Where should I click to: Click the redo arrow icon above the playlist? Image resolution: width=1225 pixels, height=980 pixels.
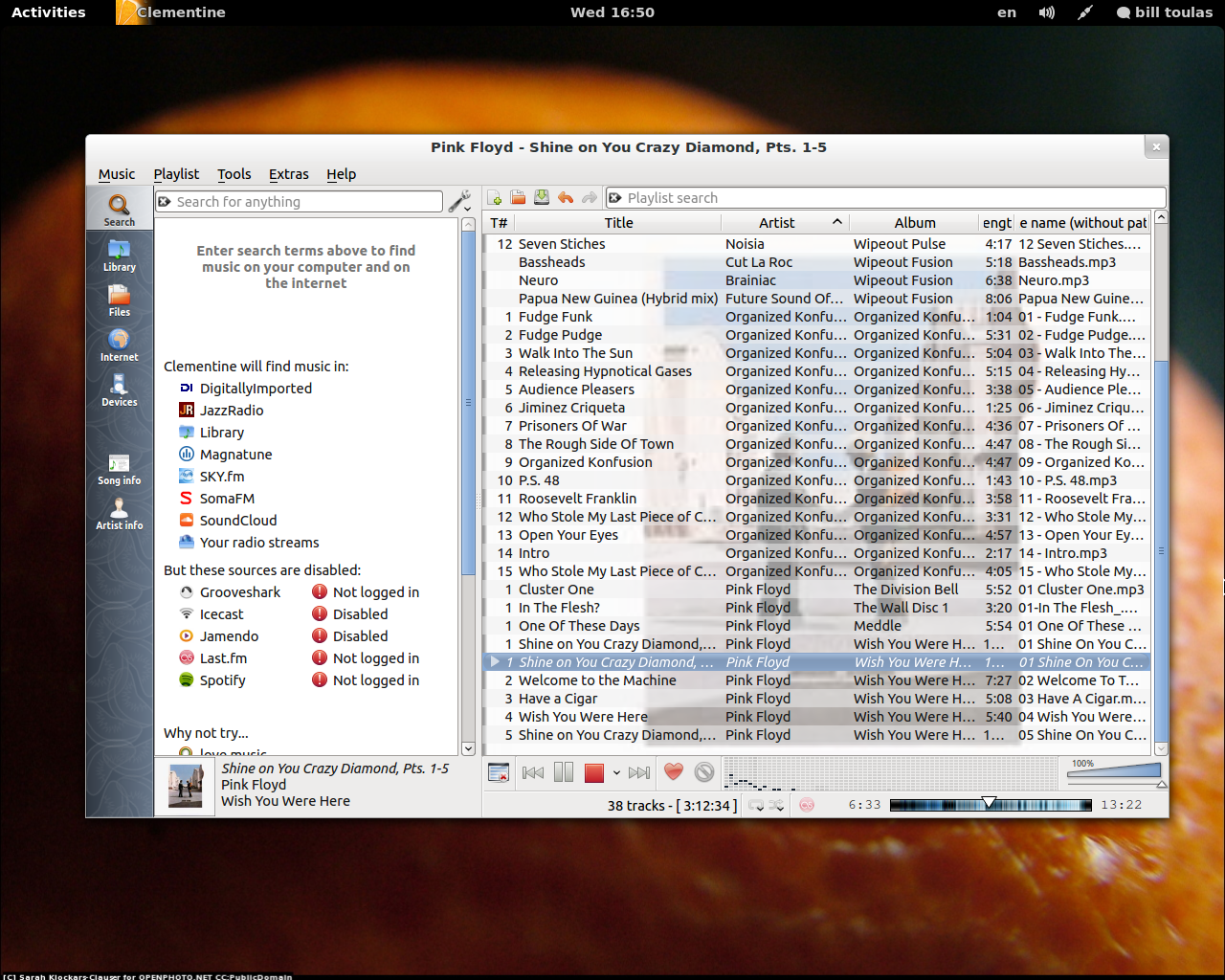(x=590, y=198)
